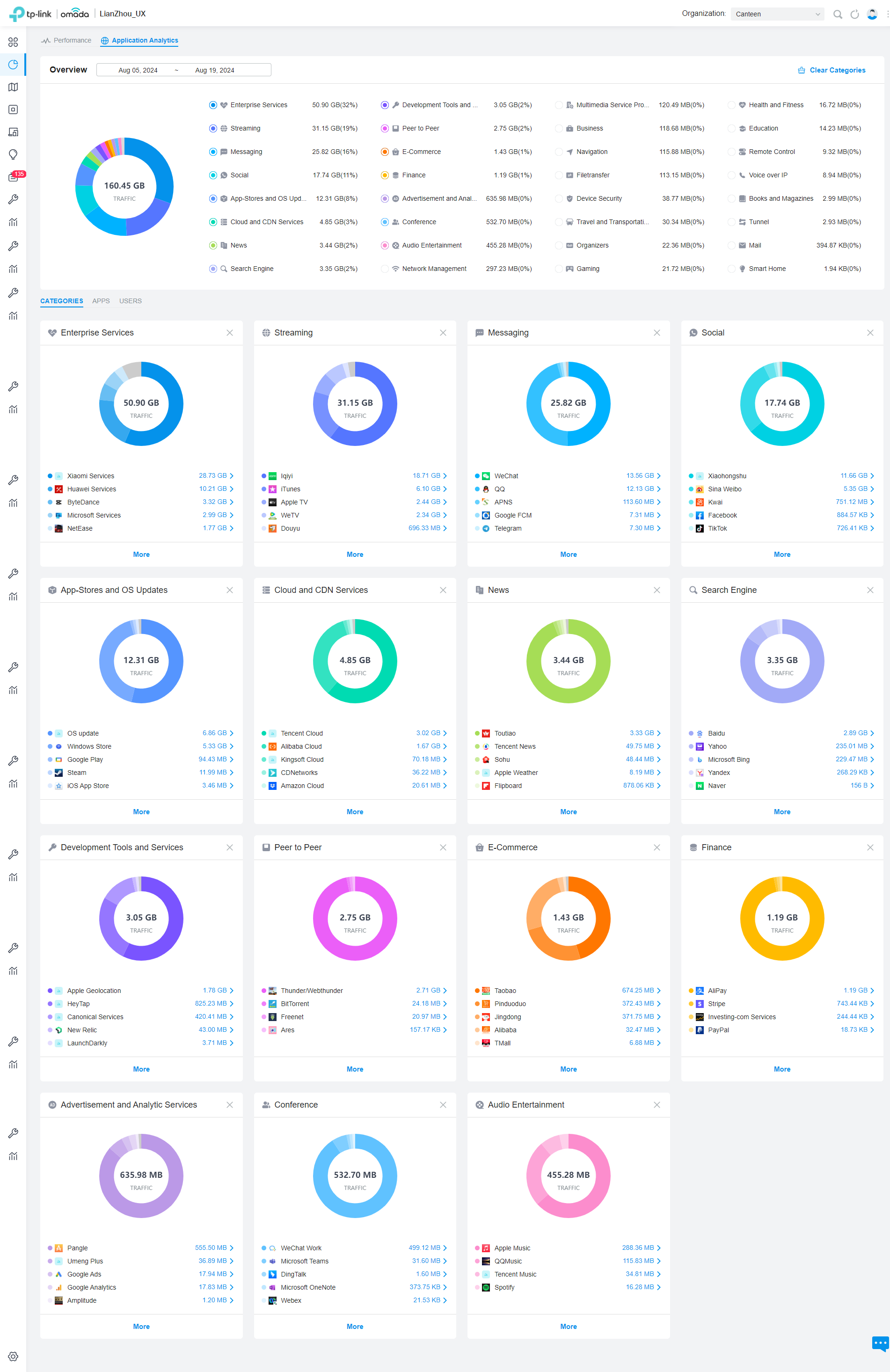This screenshot has height=1372, width=890.
Task: Click the PayPal app icon in Finance
Action: pyautogui.click(x=699, y=1030)
